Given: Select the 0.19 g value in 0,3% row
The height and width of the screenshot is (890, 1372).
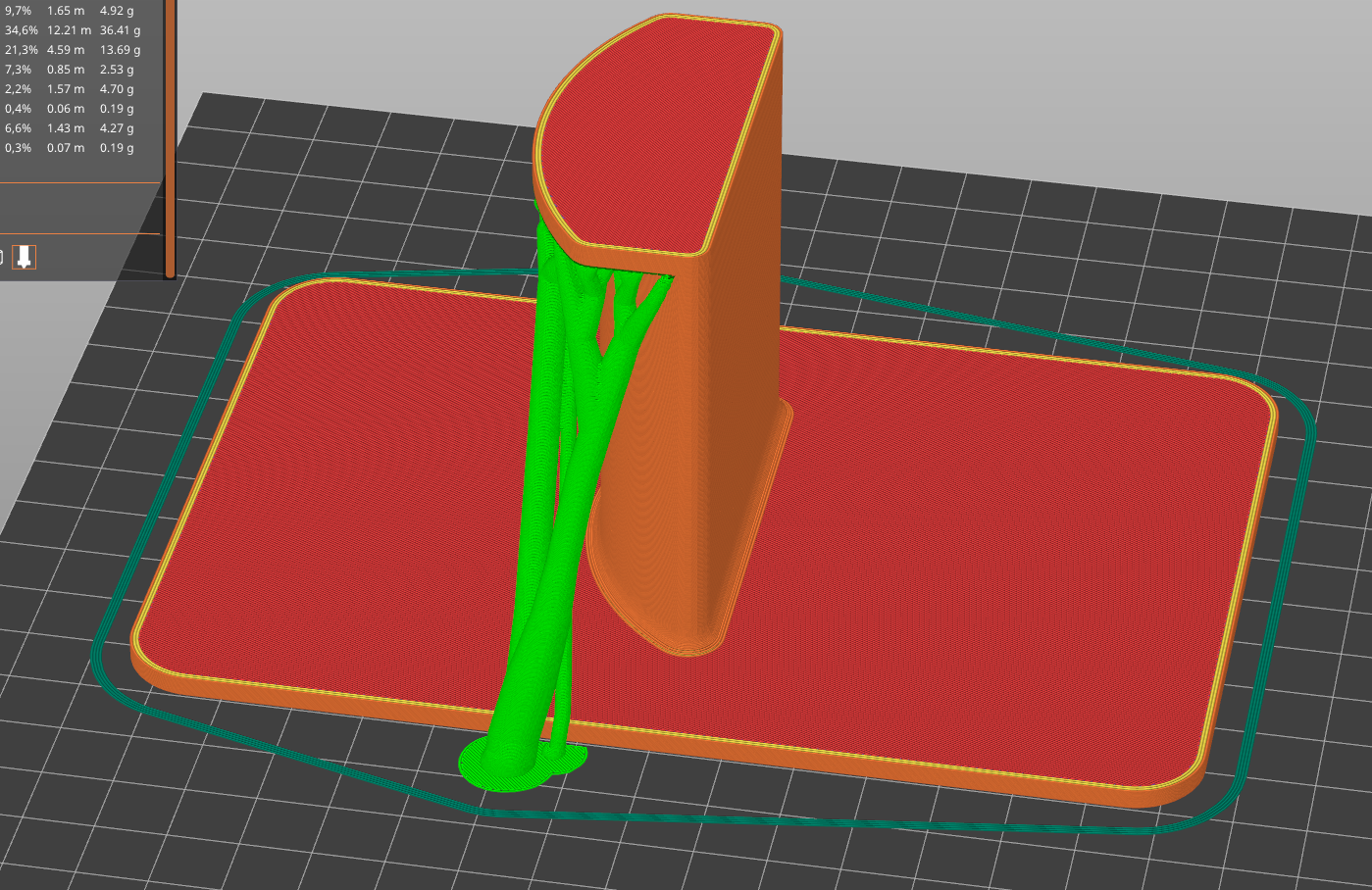Looking at the screenshot, I should pyautogui.click(x=117, y=148).
